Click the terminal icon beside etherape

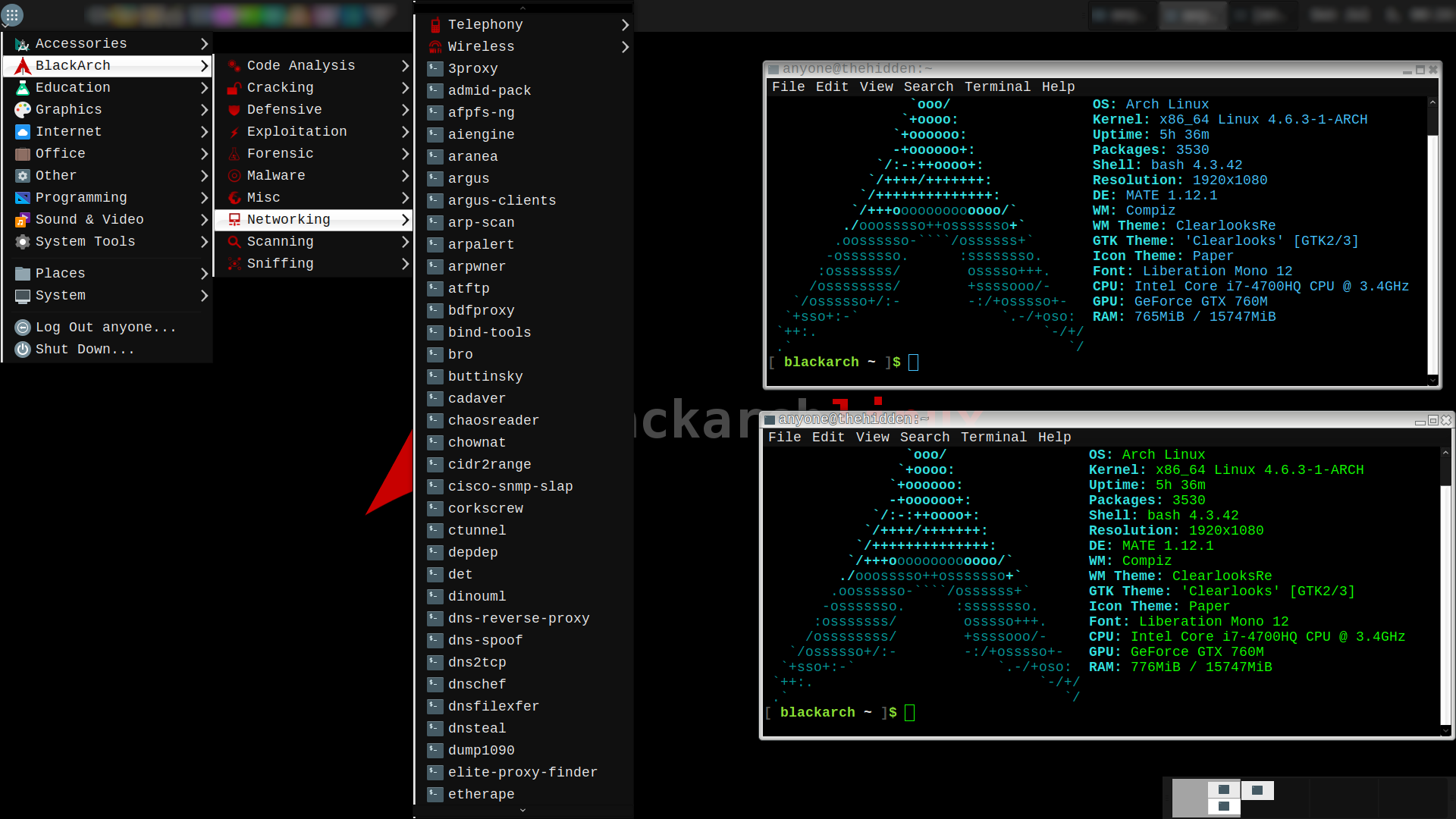pos(435,795)
